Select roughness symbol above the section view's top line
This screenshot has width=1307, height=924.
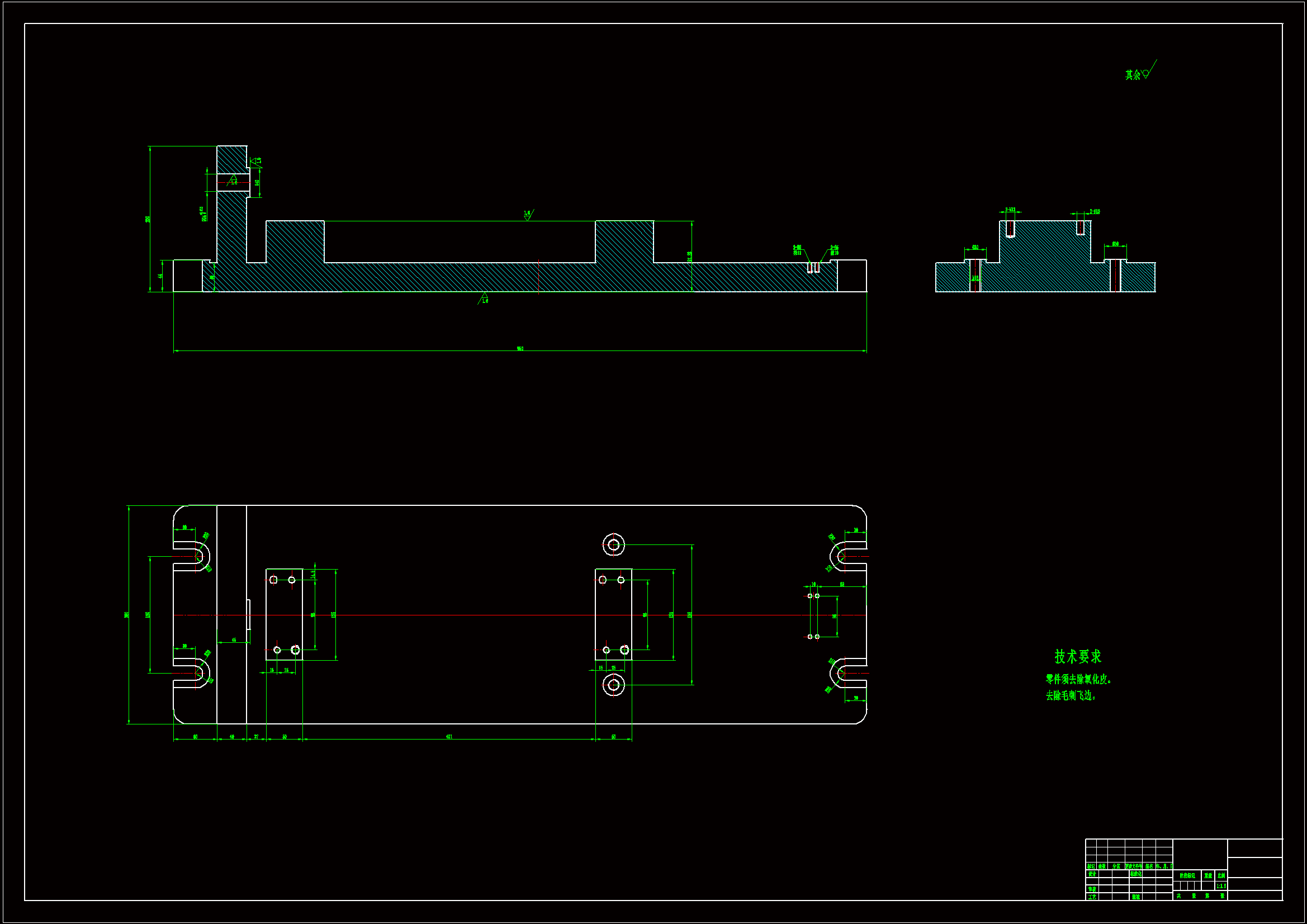(528, 215)
